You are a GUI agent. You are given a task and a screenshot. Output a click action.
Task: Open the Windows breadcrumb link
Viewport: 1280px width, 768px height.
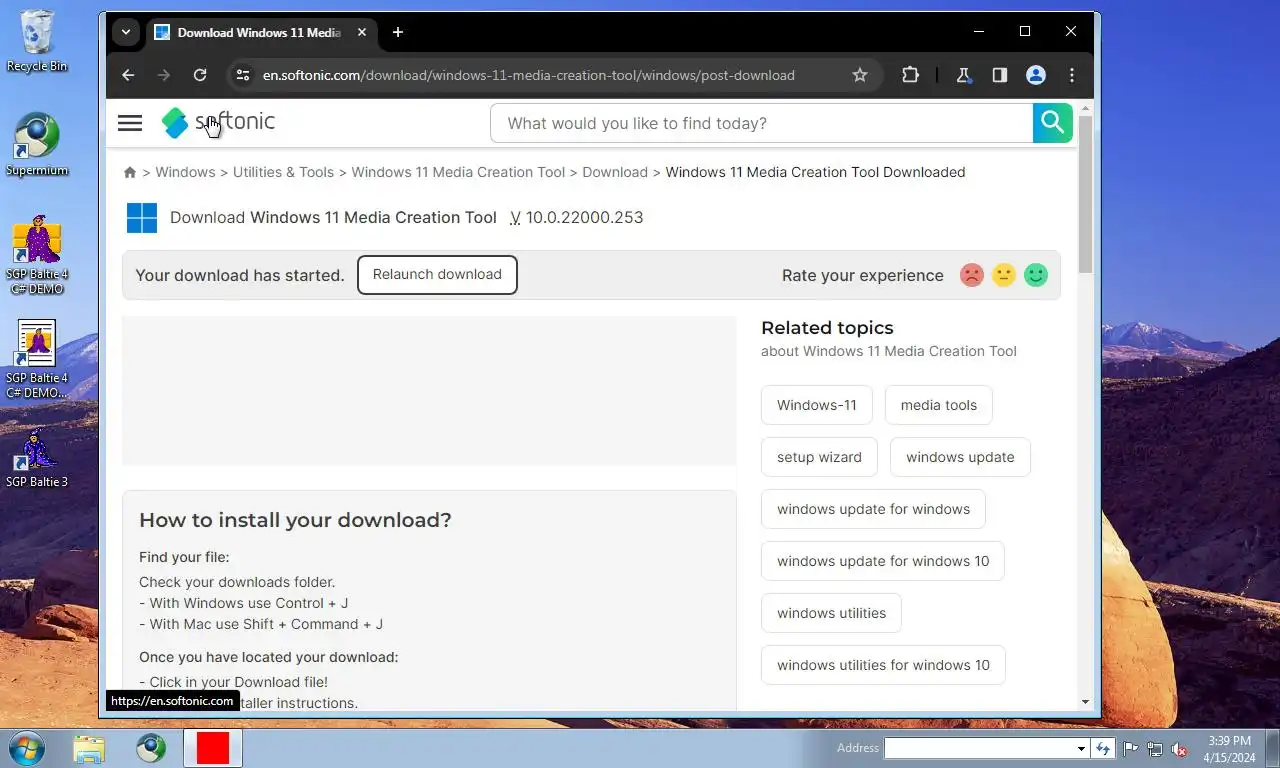click(185, 172)
